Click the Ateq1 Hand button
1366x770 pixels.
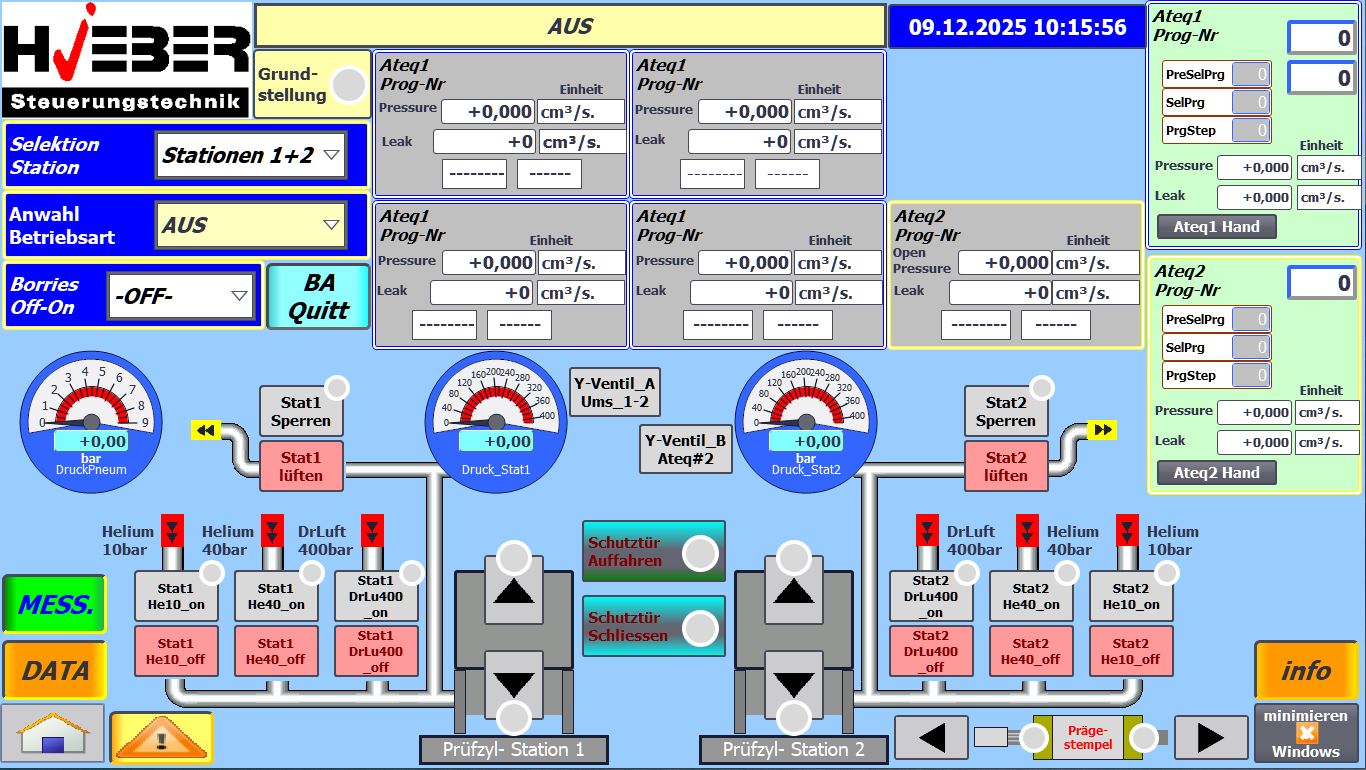(x=1216, y=227)
